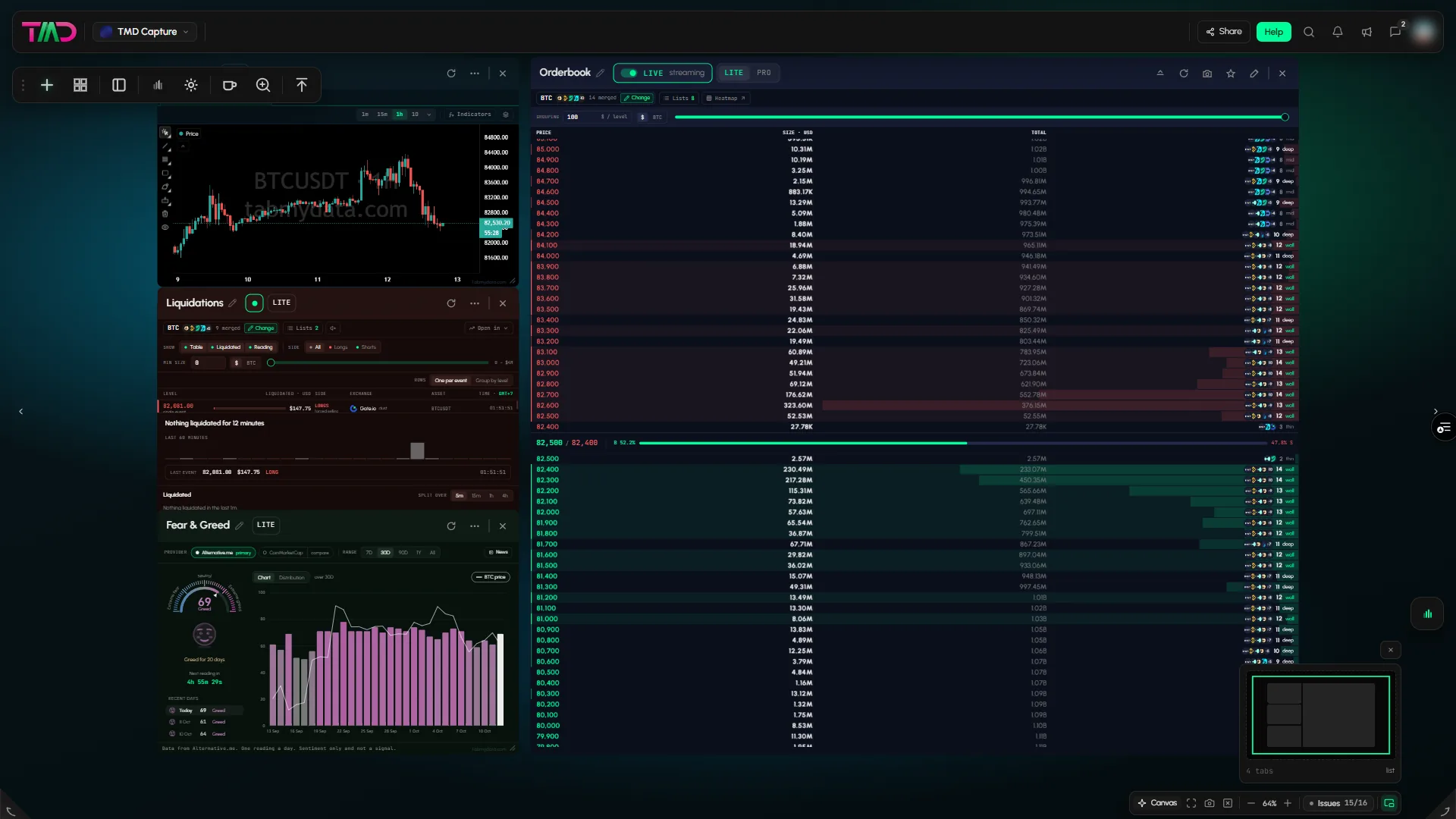
Task: Favorite the Orderbook with star icon
Action: [1231, 74]
